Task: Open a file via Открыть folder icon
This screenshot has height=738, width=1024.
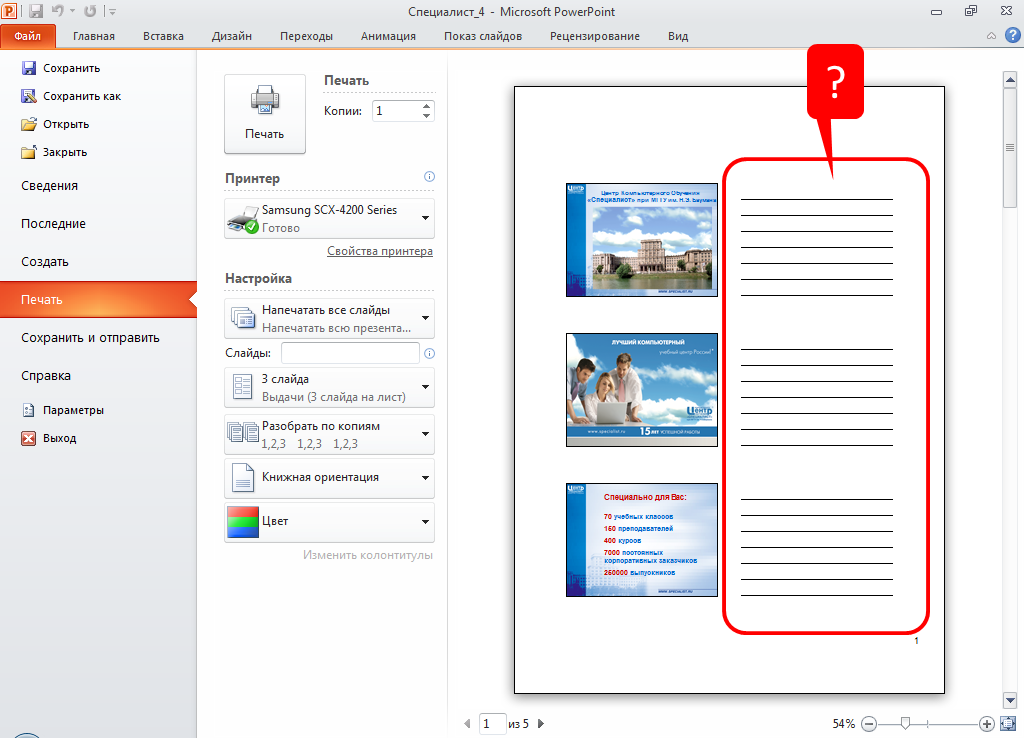Action: pos(28,124)
